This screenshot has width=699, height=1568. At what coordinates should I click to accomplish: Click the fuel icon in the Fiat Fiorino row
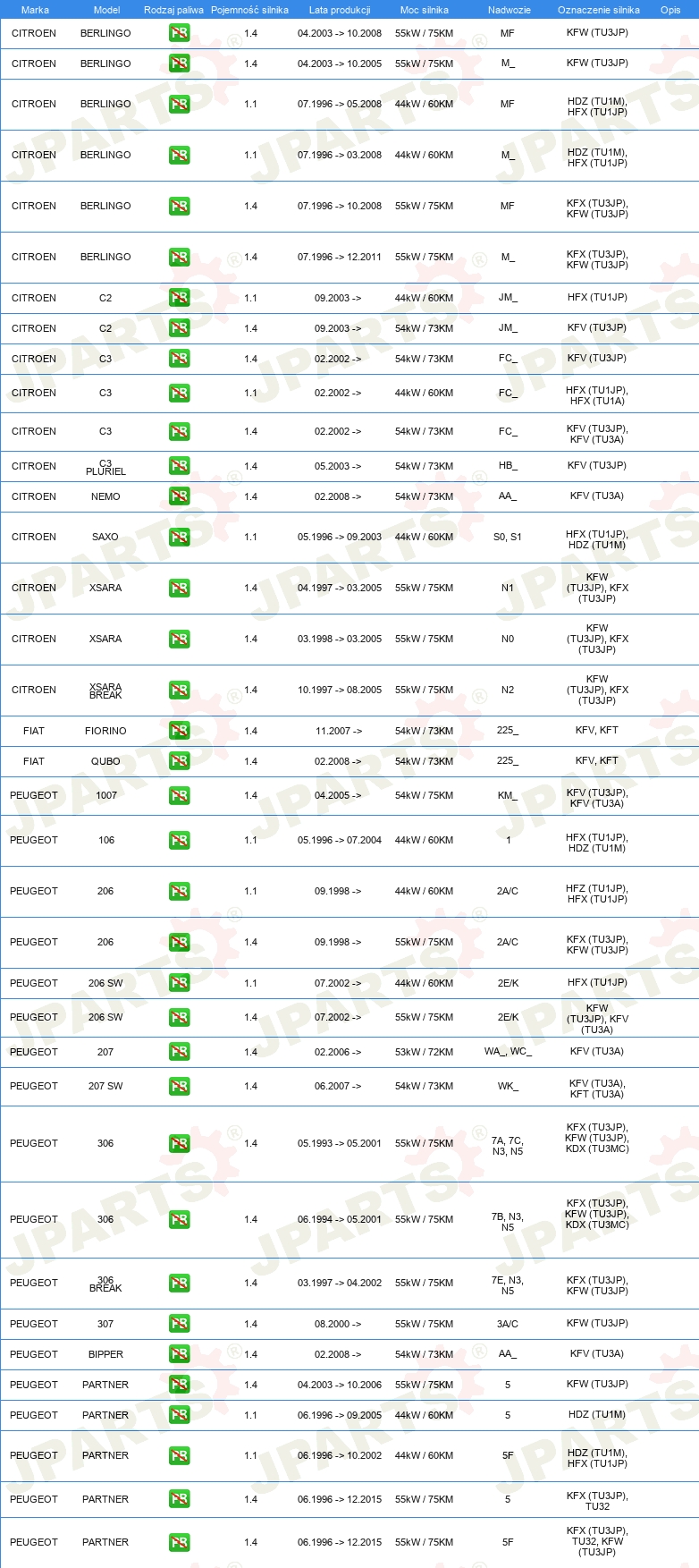pos(179,731)
